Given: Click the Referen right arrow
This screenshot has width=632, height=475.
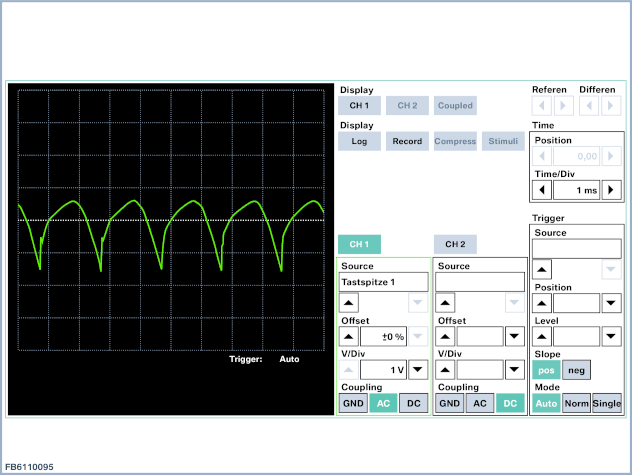Looking at the screenshot, I should pyautogui.click(x=563, y=106).
